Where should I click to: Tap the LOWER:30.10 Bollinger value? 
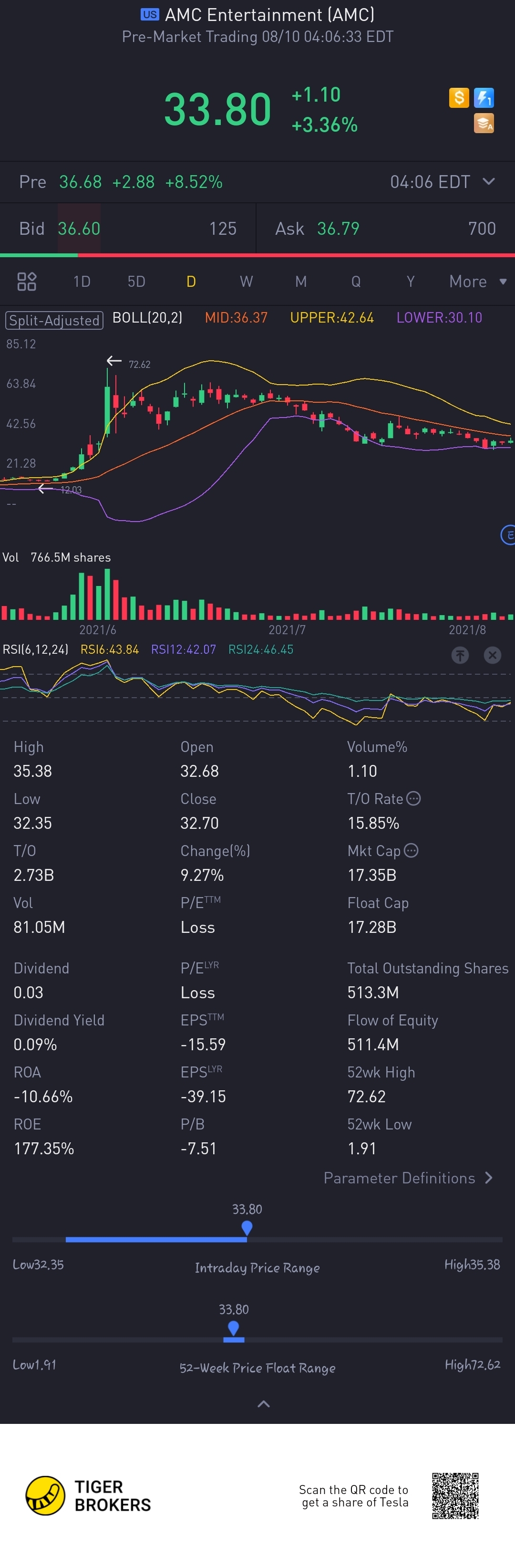click(439, 317)
